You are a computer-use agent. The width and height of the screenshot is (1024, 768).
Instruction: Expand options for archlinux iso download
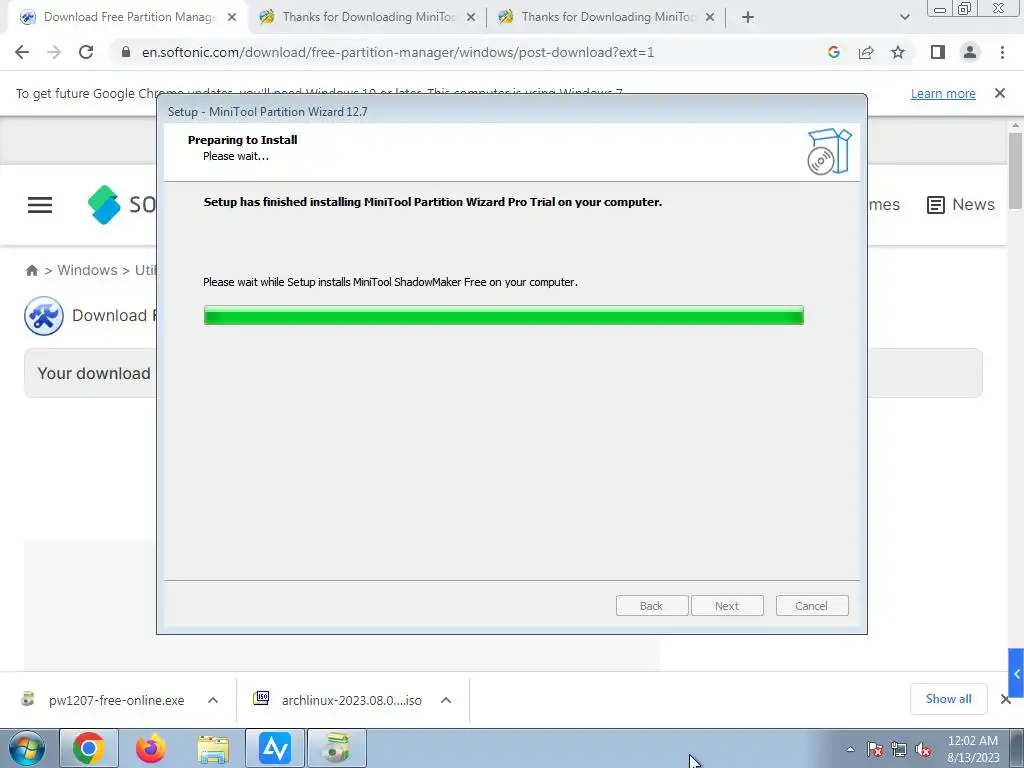[x=446, y=700]
